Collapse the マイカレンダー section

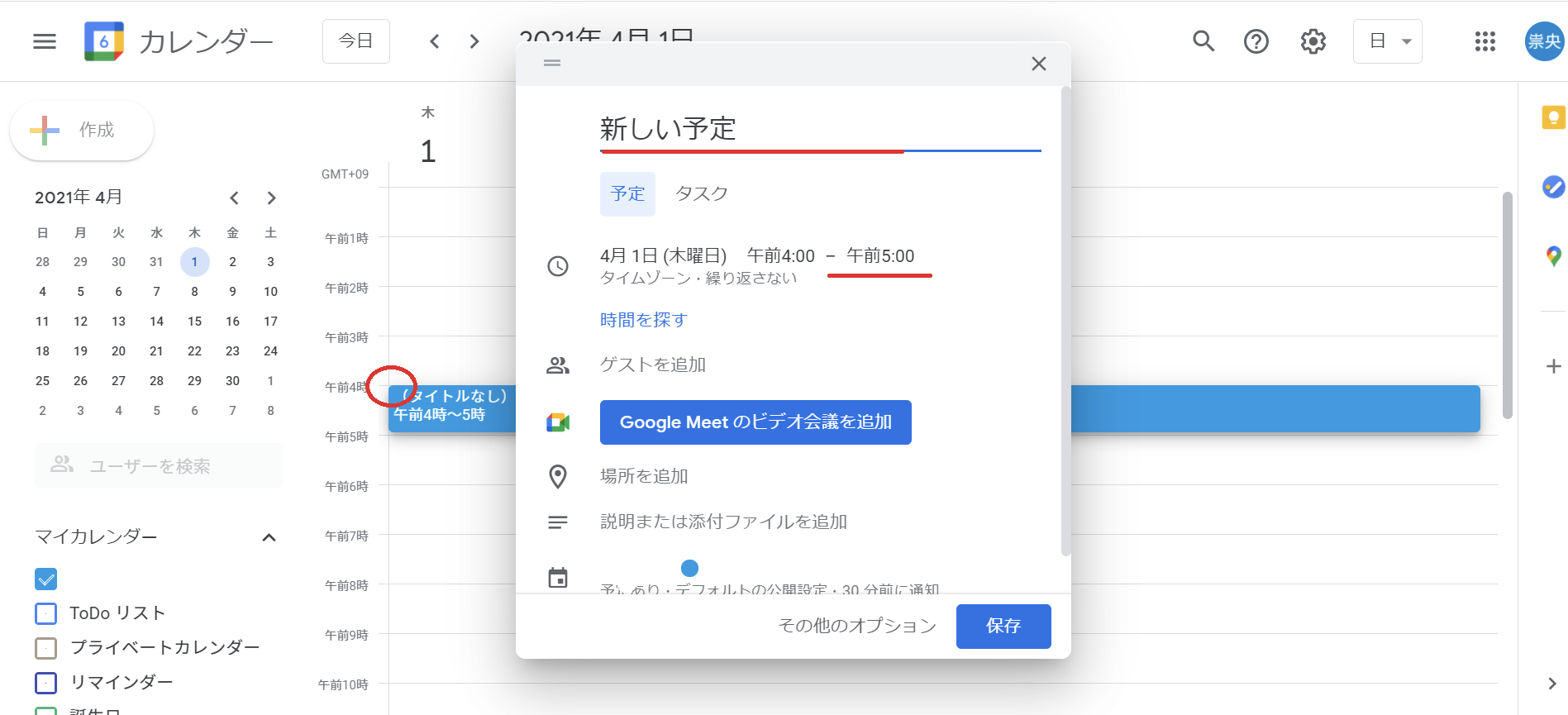(x=269, y=537)
